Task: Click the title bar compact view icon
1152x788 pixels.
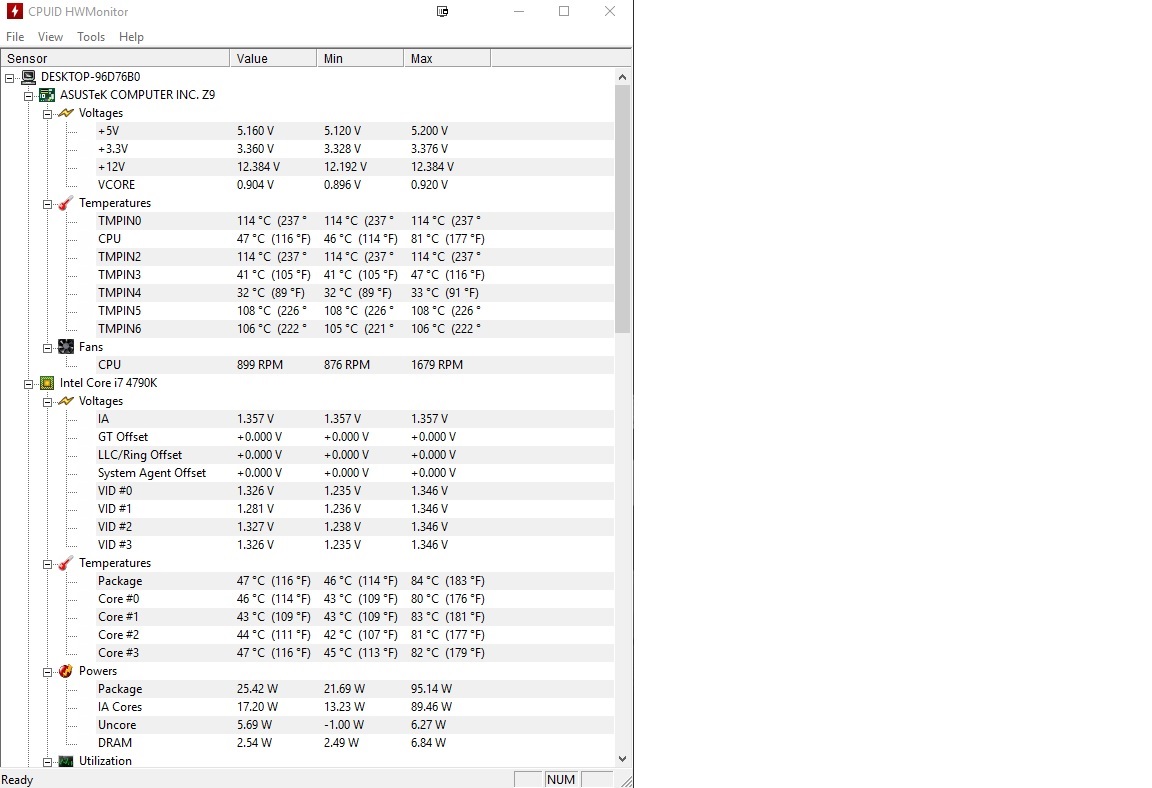Action: 442,11
